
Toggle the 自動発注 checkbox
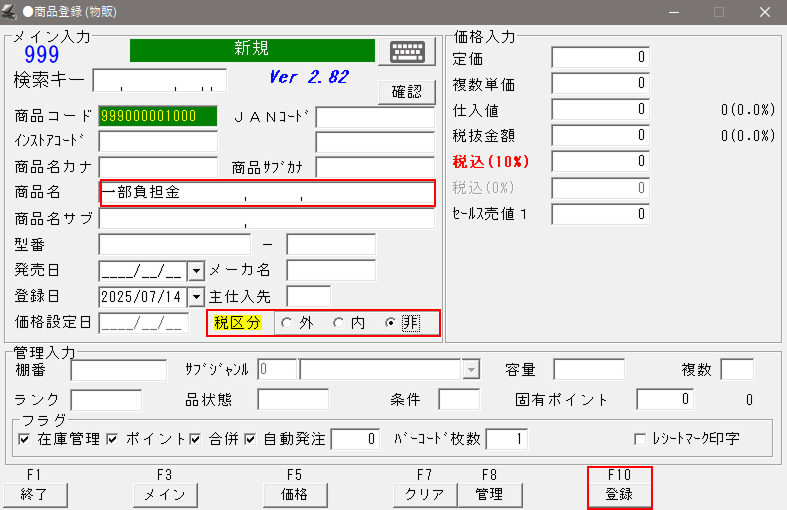(250, 439)
